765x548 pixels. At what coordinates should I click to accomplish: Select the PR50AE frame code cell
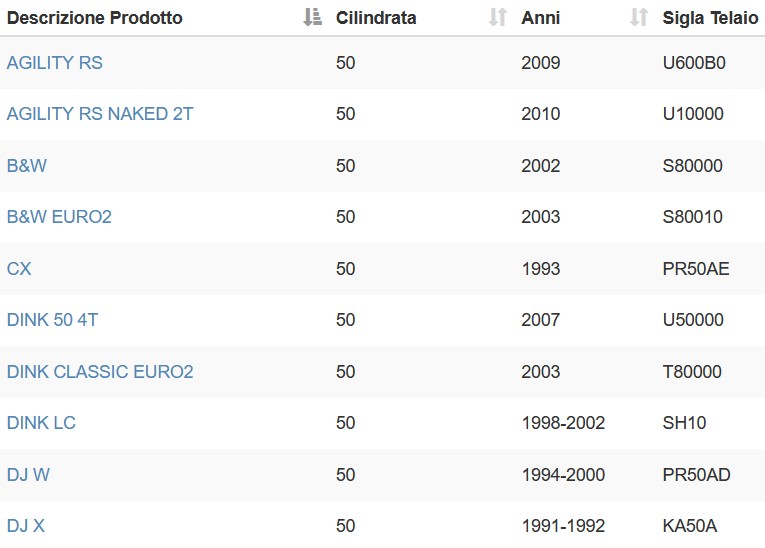(x=696, y=269)
